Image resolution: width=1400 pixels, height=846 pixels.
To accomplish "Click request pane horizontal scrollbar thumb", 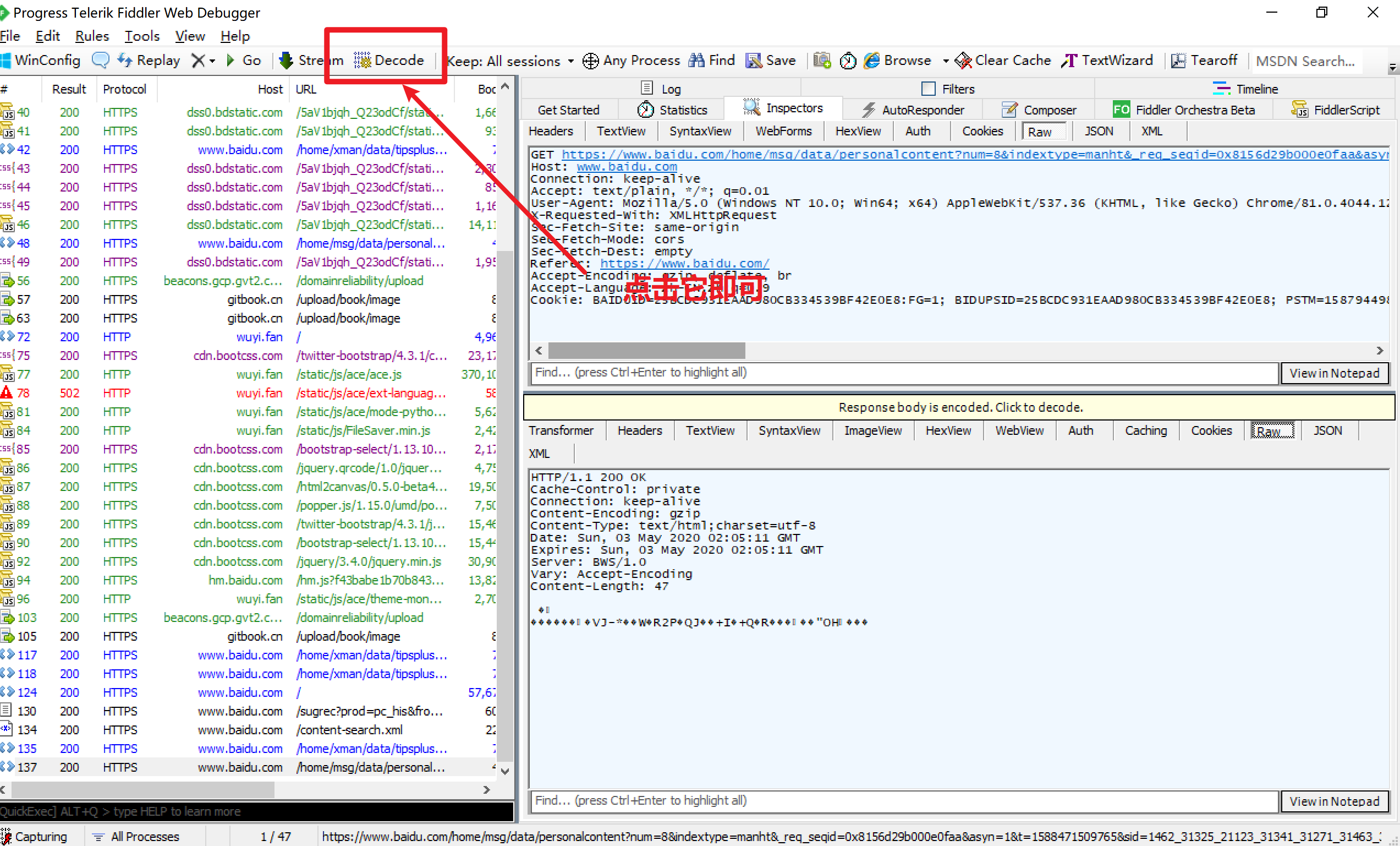I will (646, 350).
